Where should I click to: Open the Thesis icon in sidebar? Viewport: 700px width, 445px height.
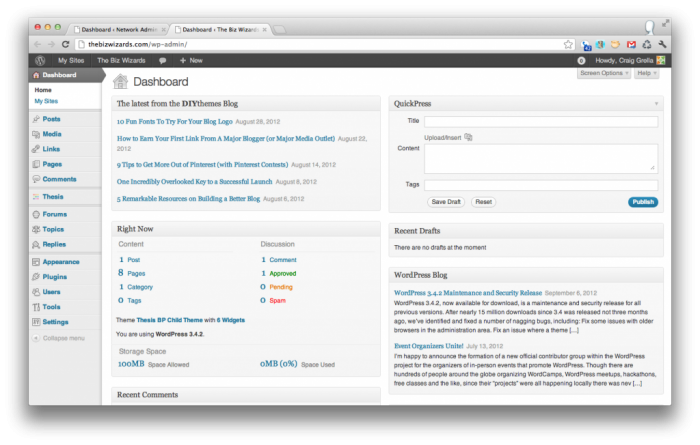(x=36, y=196)
